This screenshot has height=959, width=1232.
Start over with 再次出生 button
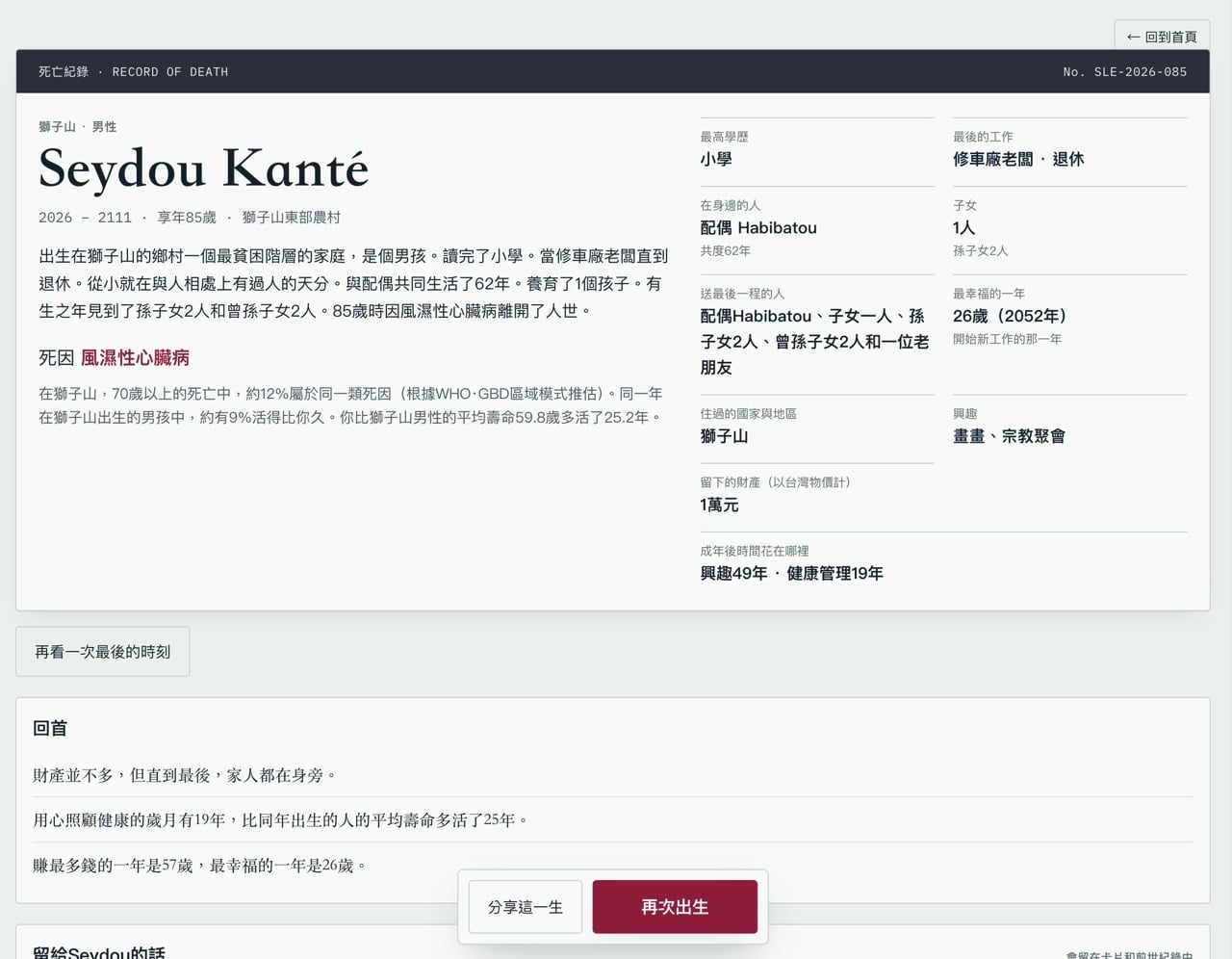click(x=675, y=907)
